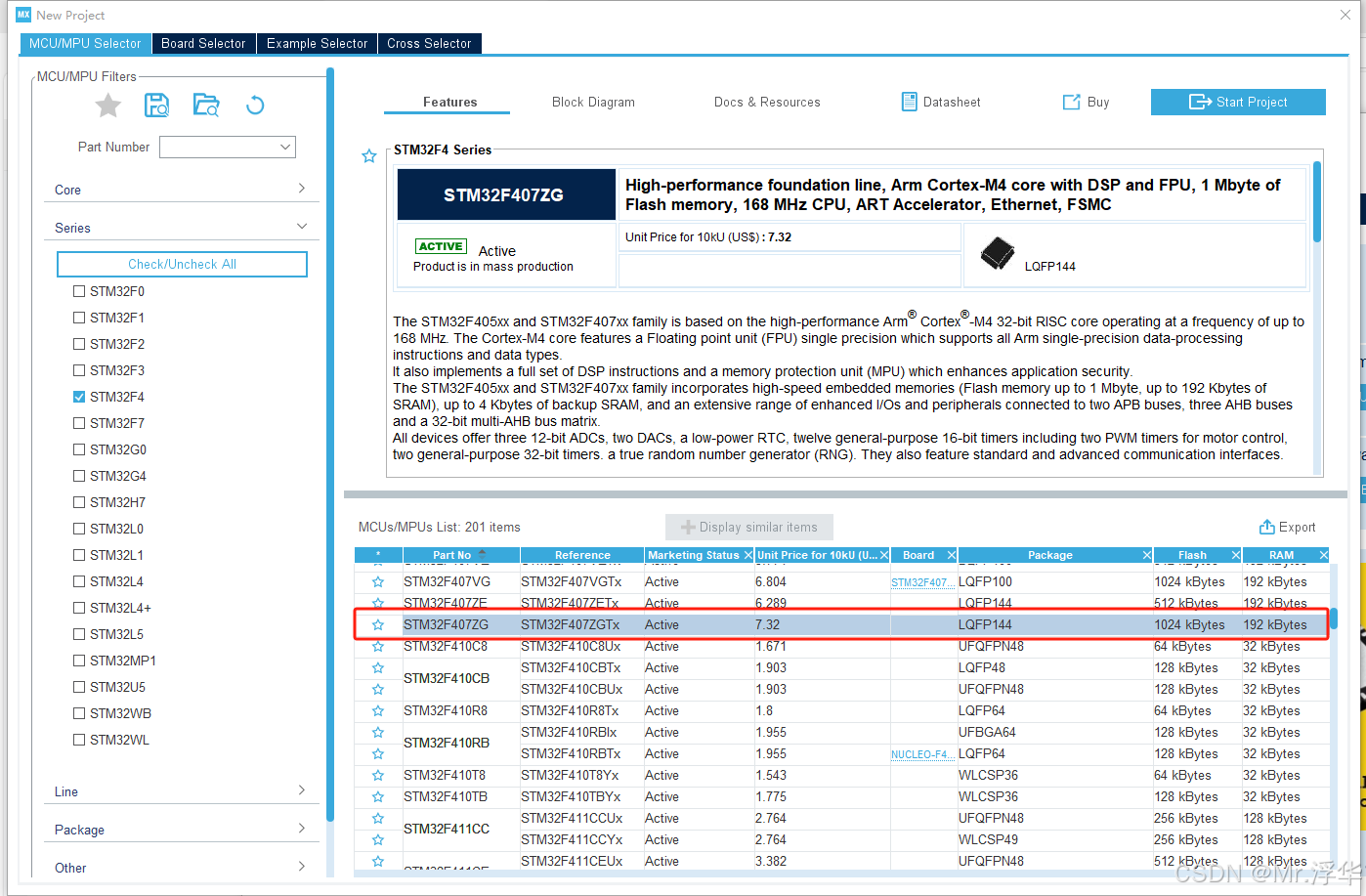Switch to the MCU/MPU Selector tab
The image size is (1366, 896).
85,43
